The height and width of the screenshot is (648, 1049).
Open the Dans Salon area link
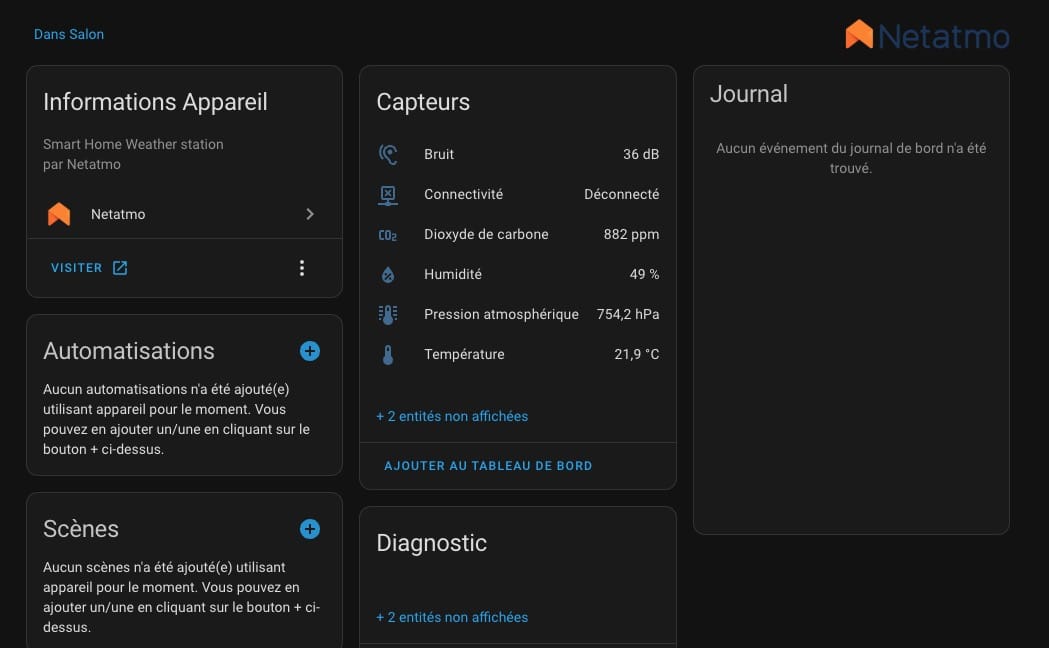[69, 34]
